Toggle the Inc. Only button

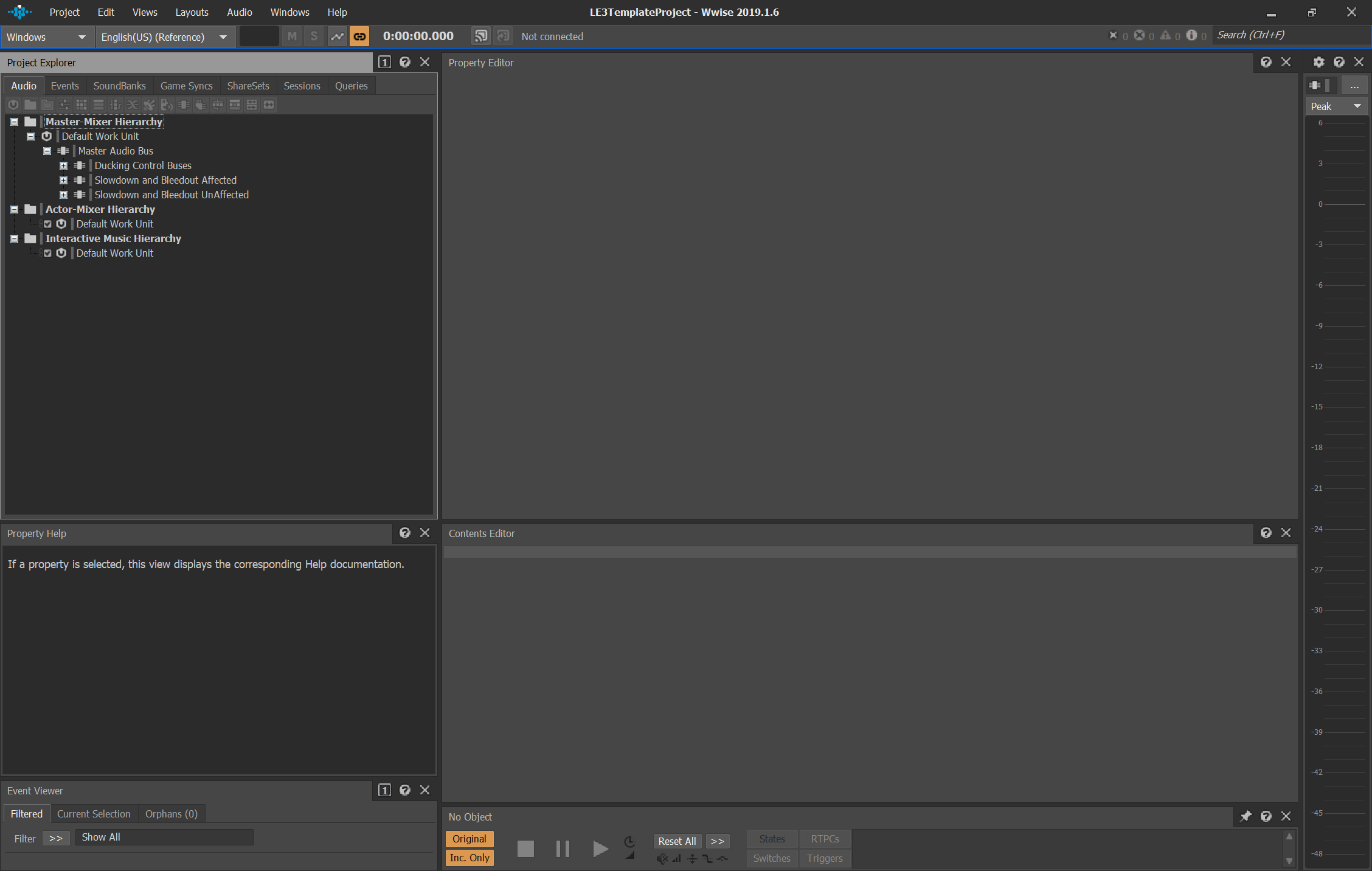pyautogui.click(x=469, y=858)
